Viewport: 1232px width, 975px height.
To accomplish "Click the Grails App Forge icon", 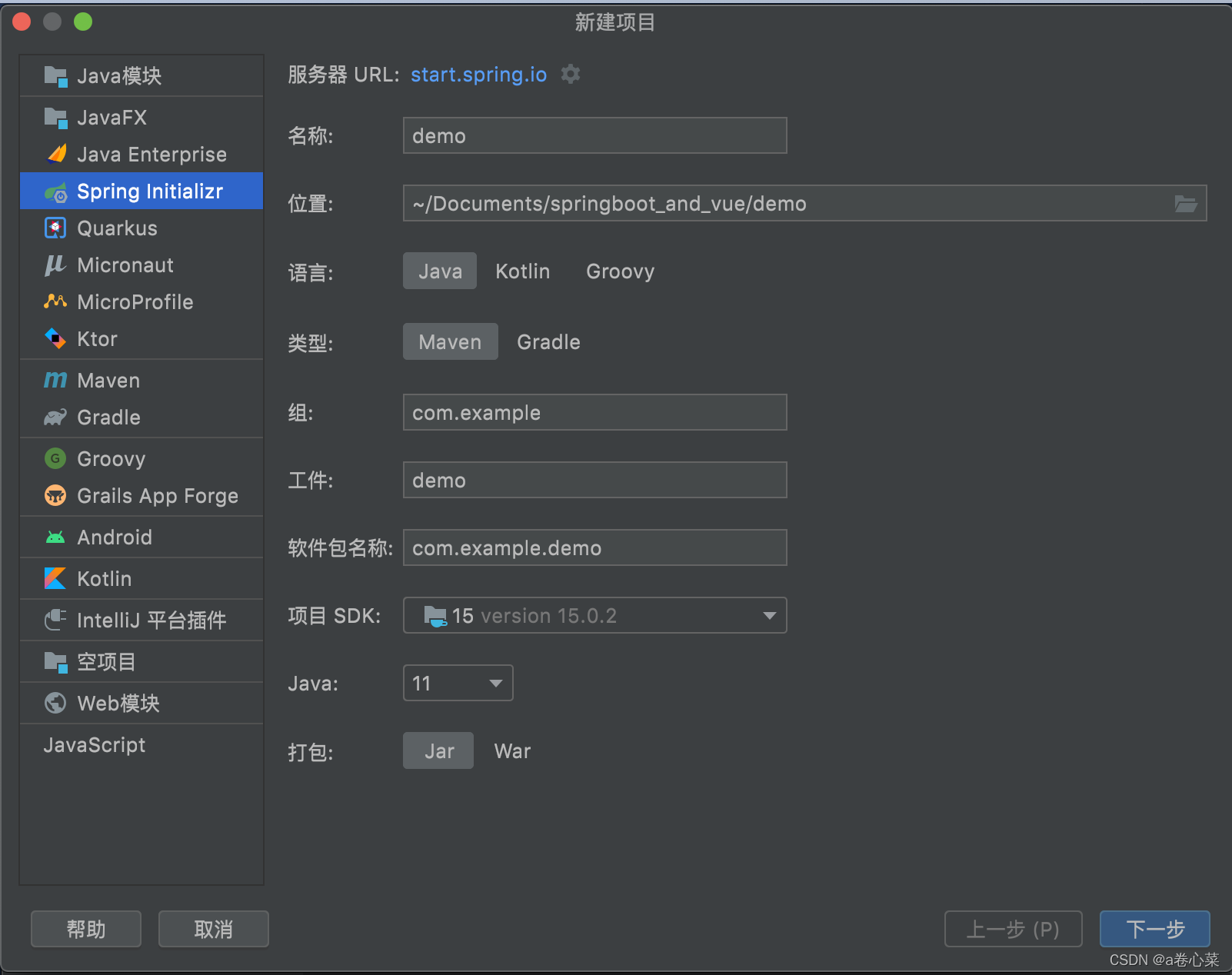I will [55, 496].
